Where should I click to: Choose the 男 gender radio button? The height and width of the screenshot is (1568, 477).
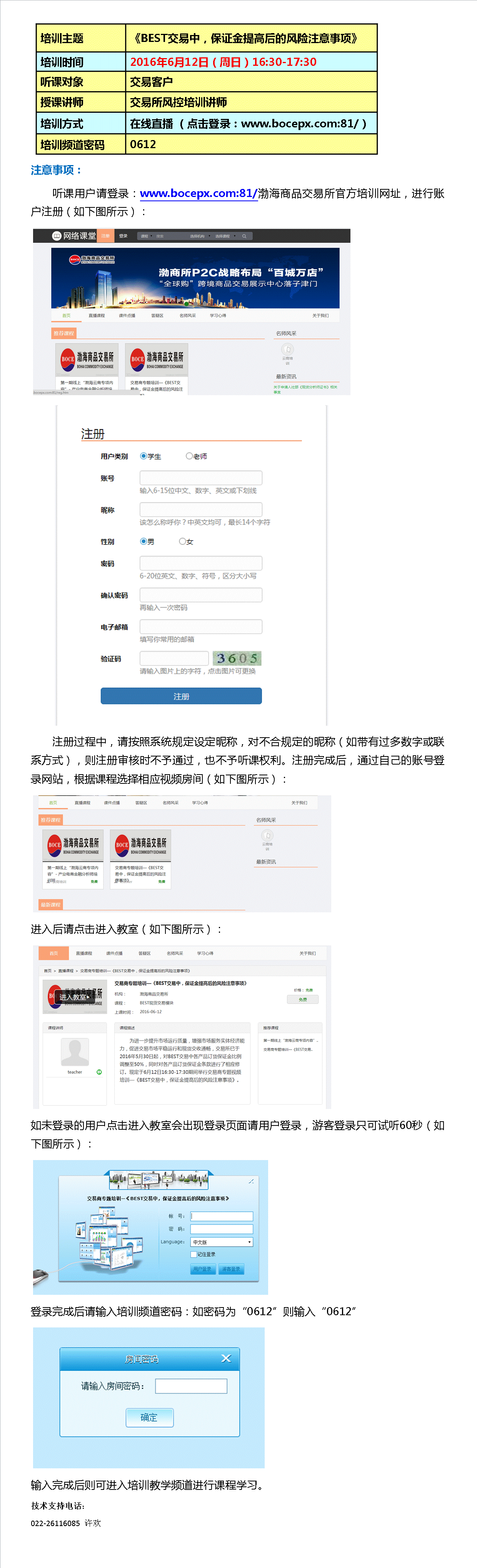(x=143, y=541)
